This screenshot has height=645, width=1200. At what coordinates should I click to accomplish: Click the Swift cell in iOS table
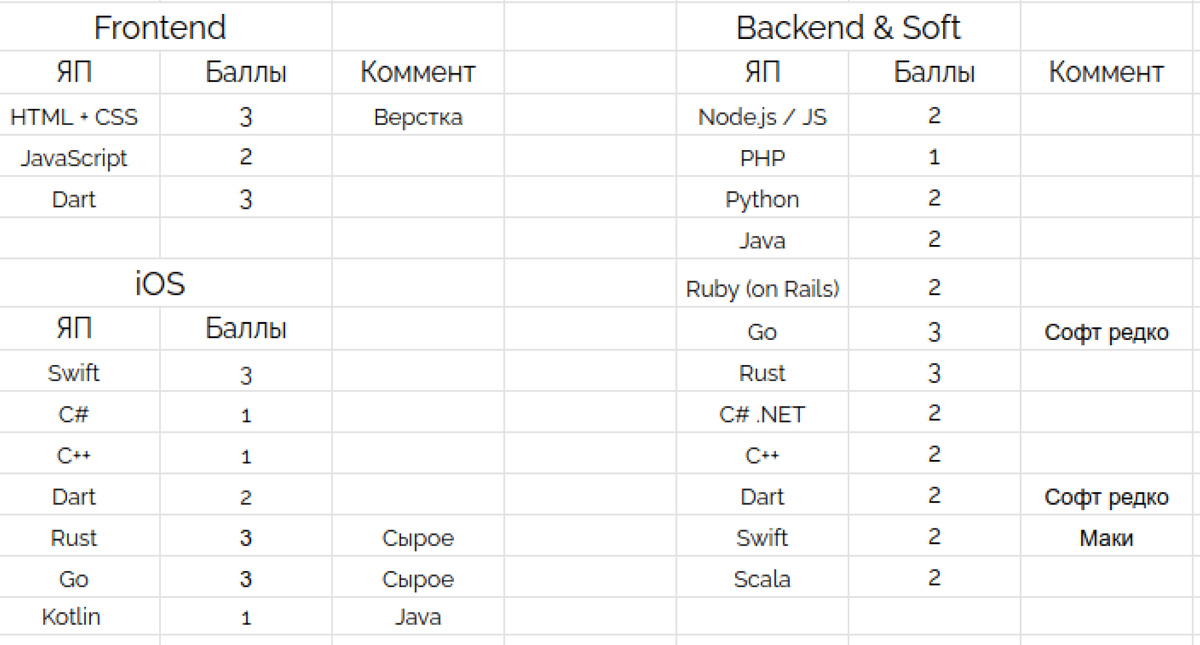(74, 374)
